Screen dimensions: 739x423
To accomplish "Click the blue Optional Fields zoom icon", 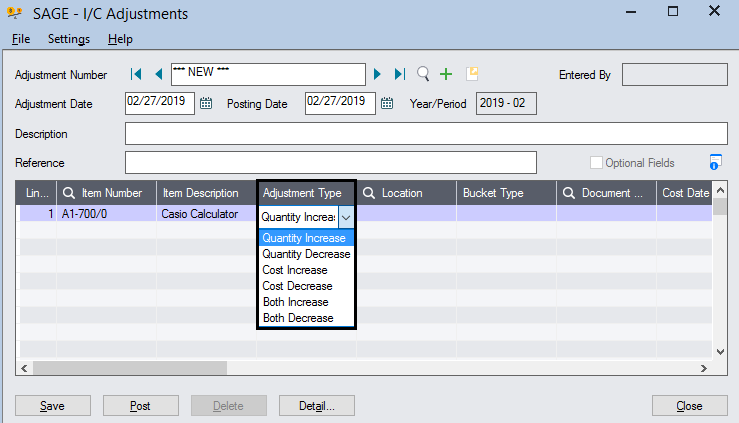I will [715, 162].
